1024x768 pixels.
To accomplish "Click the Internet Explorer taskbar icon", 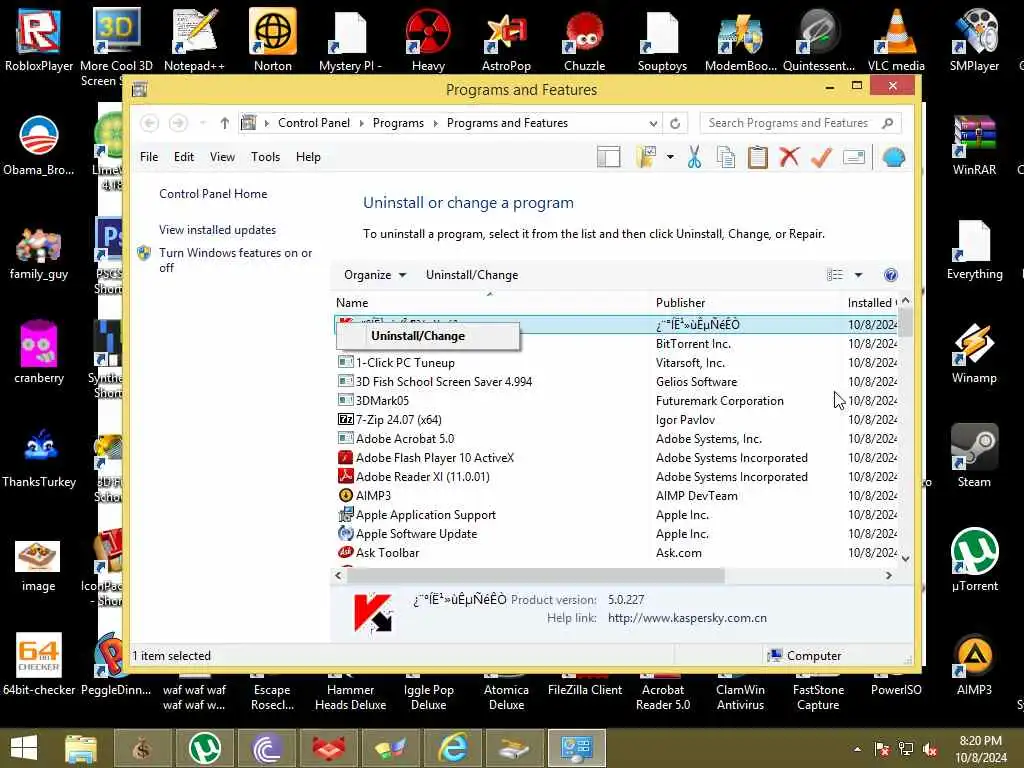I will pos(453,748).
